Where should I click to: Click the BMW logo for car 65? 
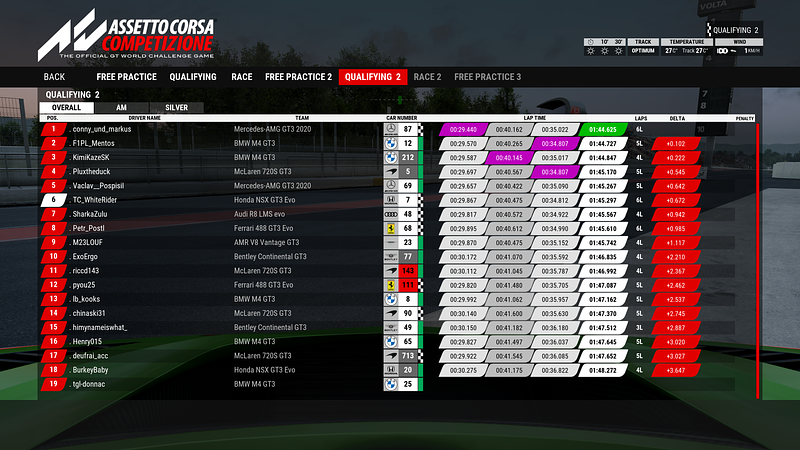click(391, 341)
